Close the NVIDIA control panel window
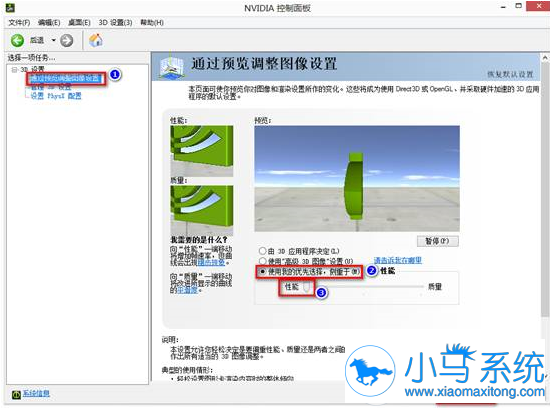The width and height of the screenshot is (550, 408). (x=539, y=6)
